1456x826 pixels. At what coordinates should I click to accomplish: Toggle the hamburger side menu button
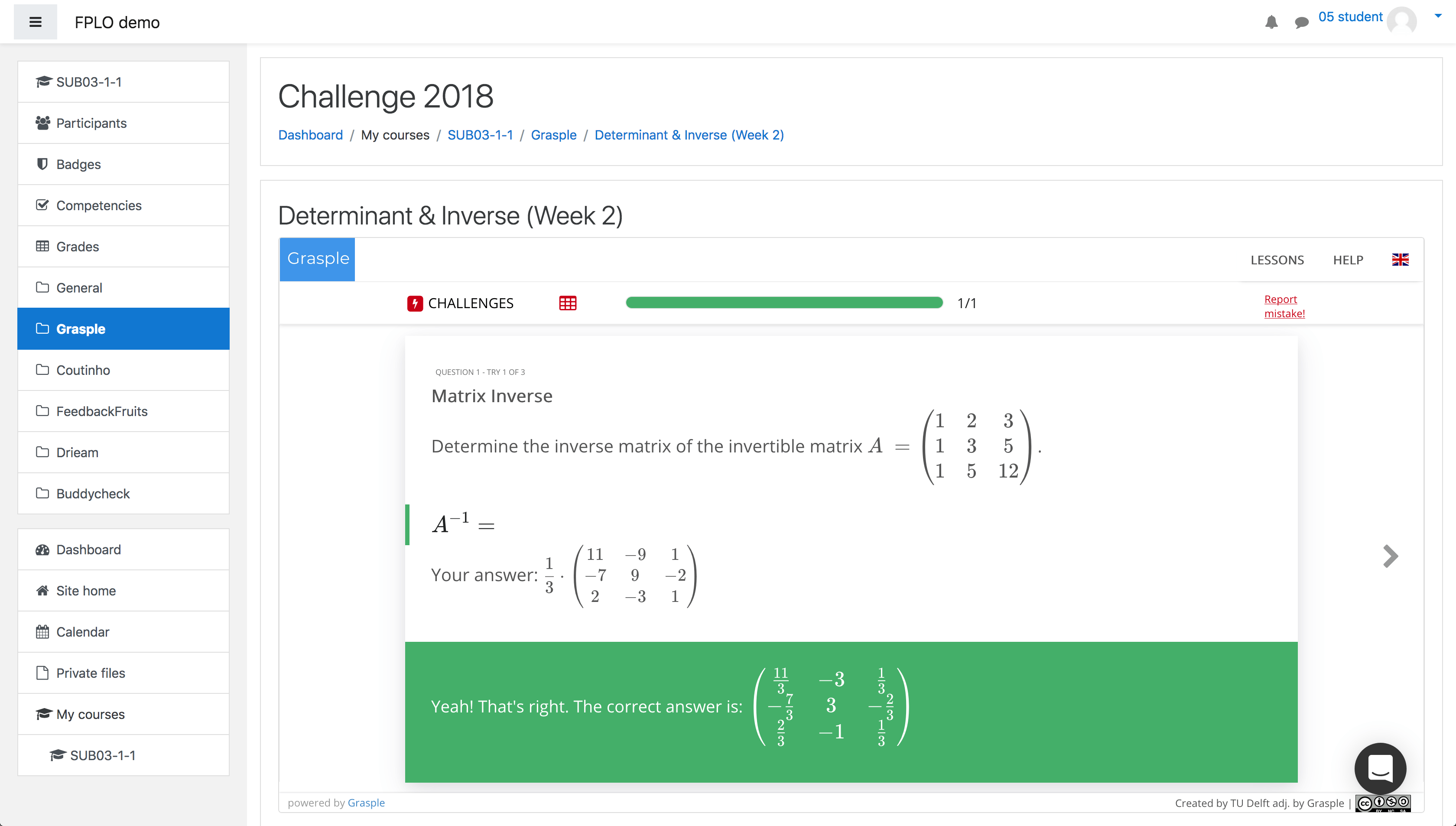point(35,22)
